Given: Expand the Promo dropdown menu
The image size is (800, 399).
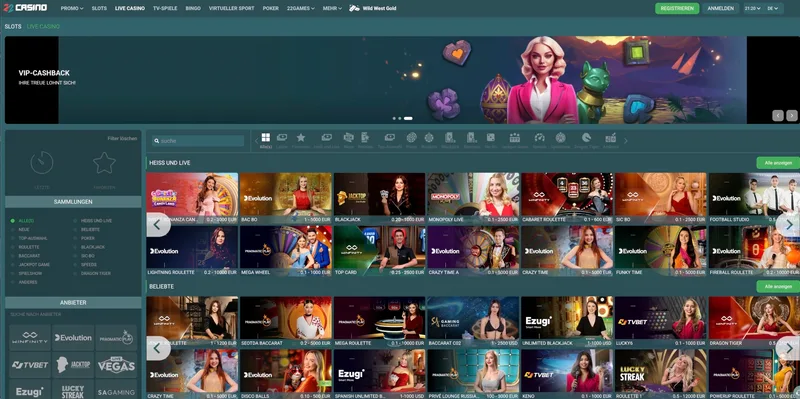Looking at the screenshot, I should [x=72, y=8].
